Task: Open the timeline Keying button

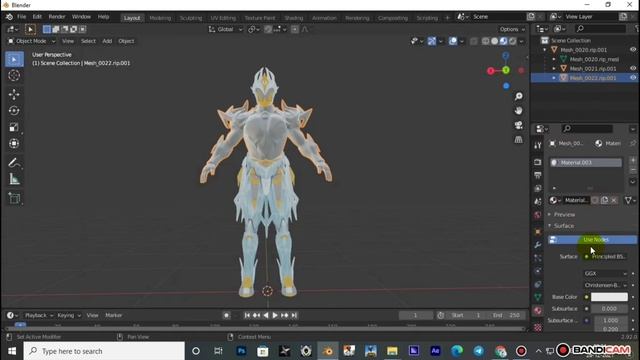Action: coord(69,315)
